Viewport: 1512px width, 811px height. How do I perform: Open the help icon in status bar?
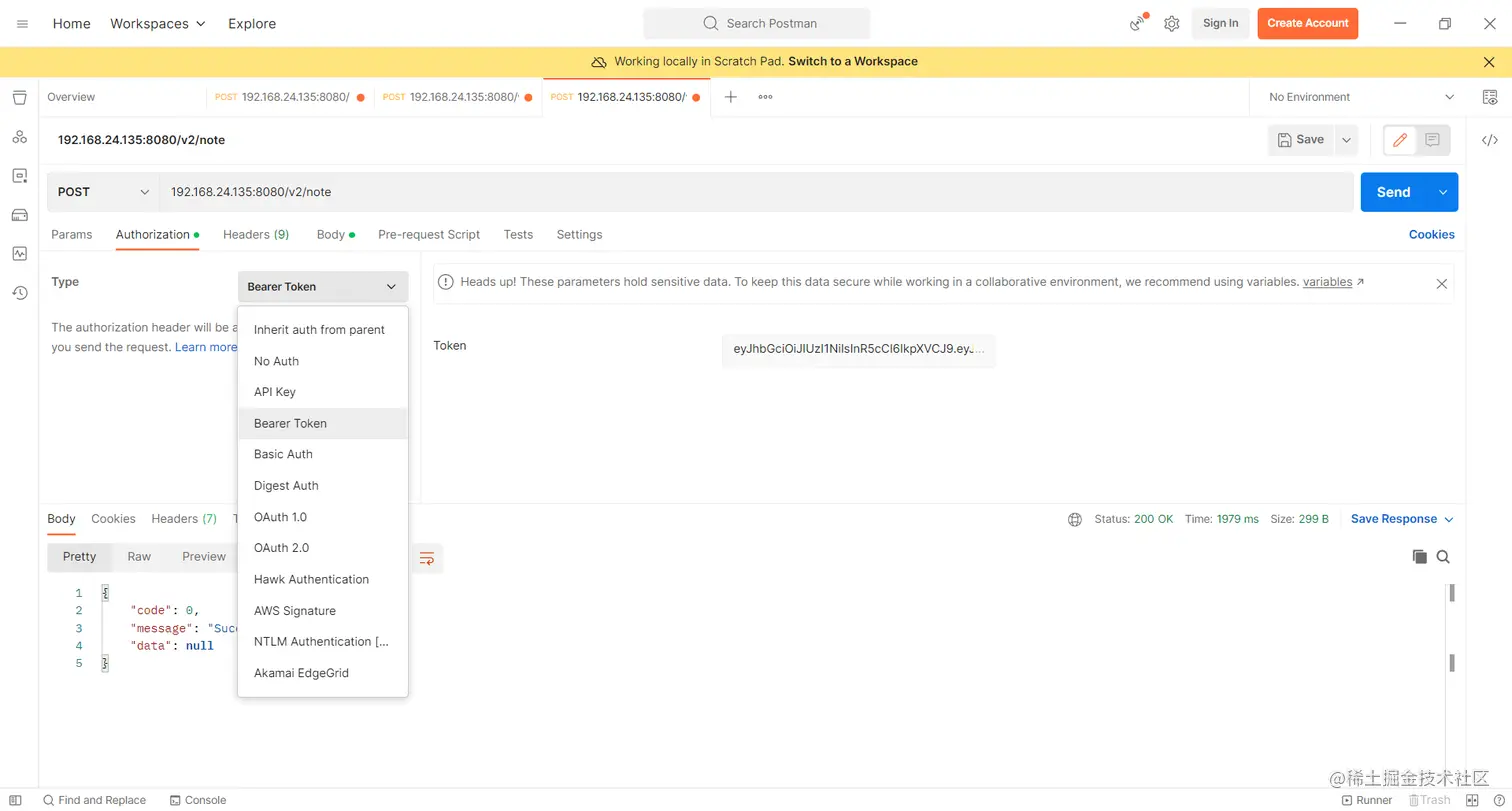tap(1497, 800)
